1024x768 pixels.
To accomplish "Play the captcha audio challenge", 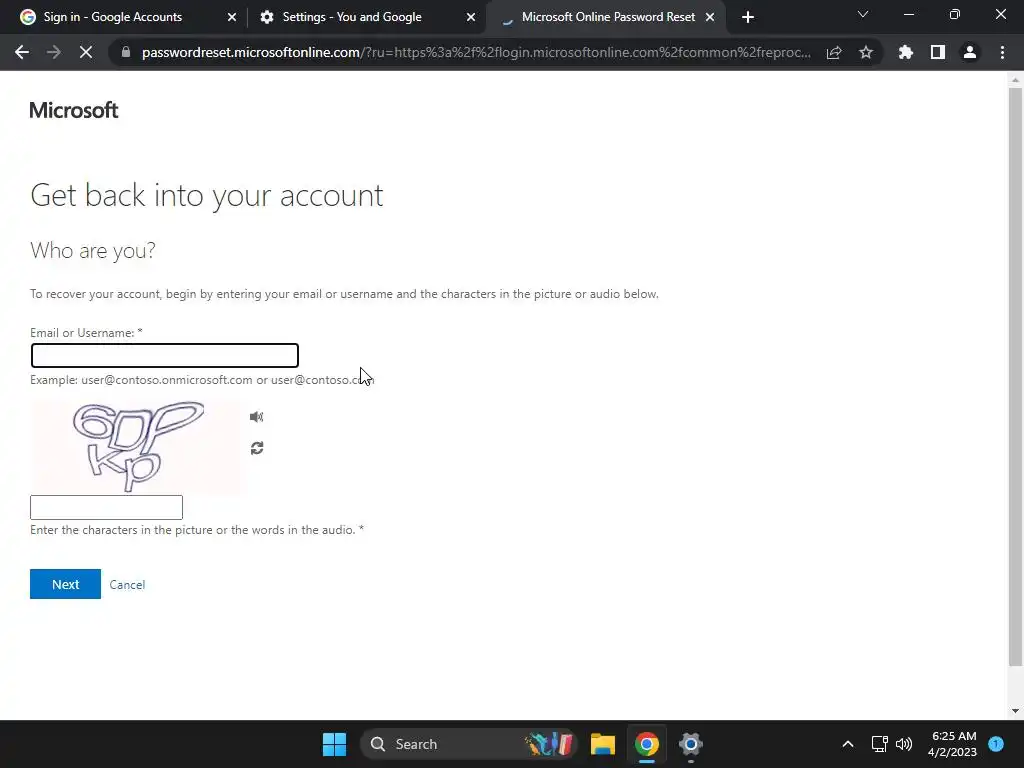I will pyautogui.click(x=257, y=417).
